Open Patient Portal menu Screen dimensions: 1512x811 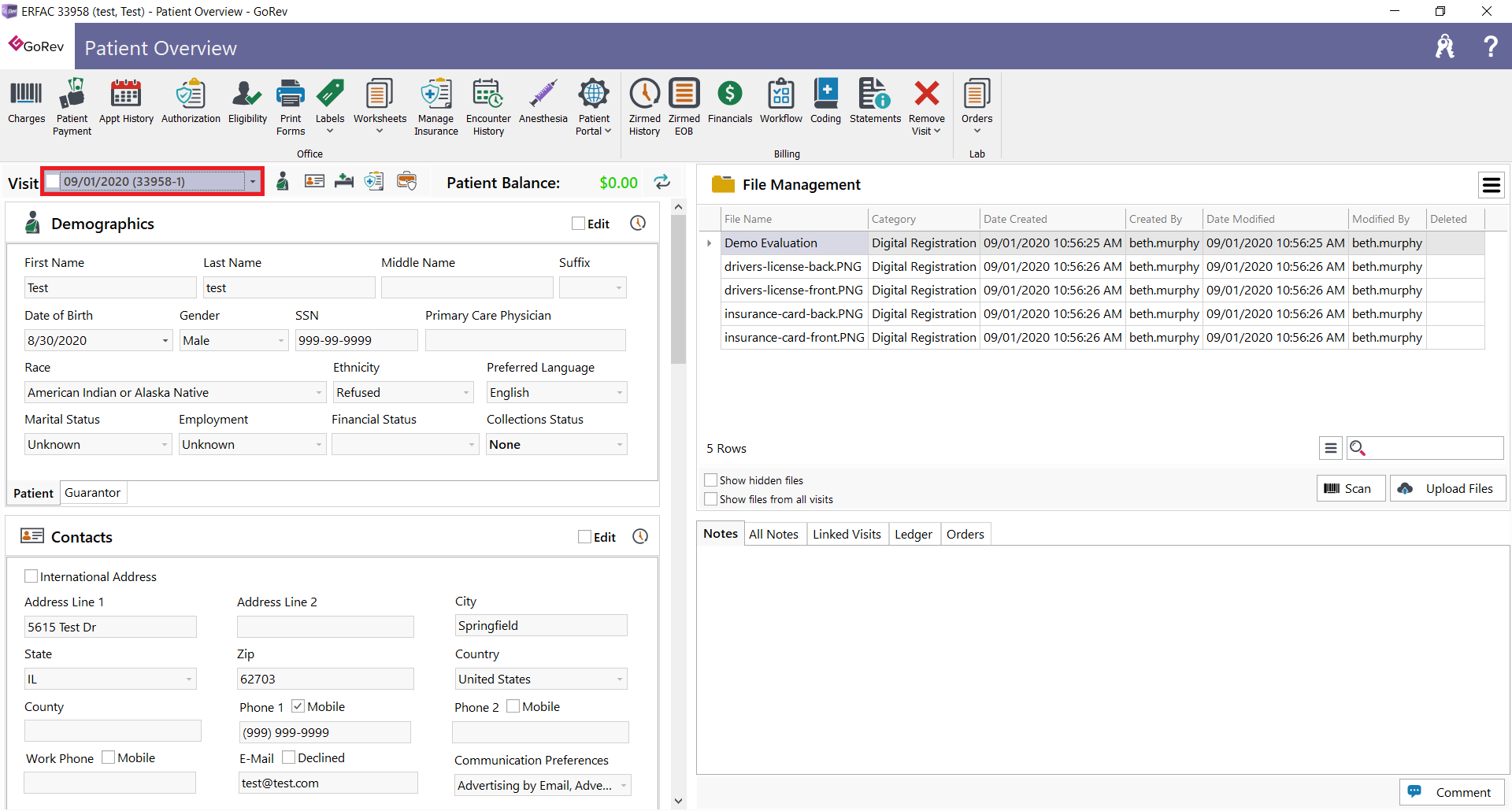click(594, 107)
